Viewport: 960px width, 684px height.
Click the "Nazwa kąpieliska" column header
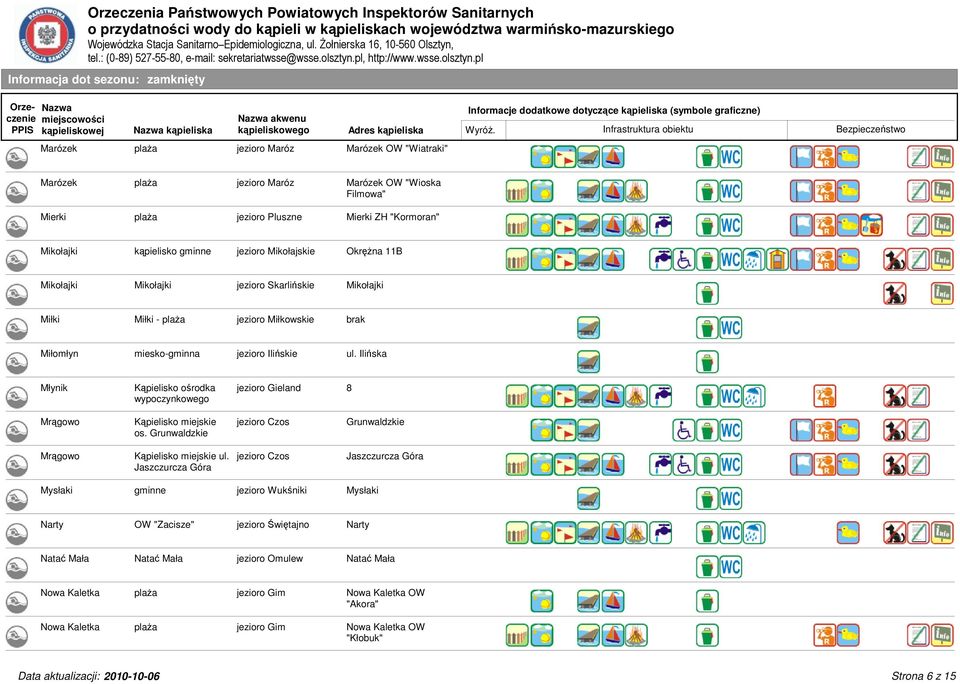click(173, 130)
